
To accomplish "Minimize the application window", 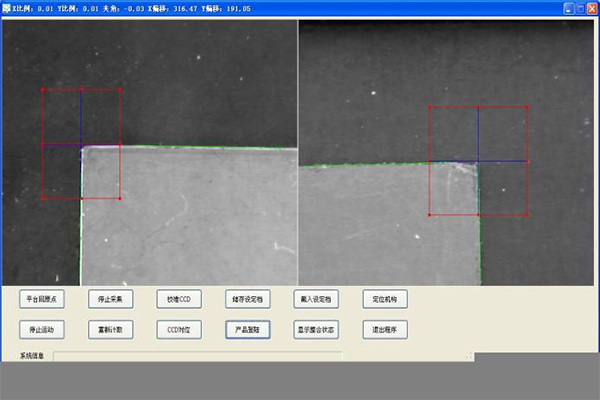I will [568, 8].
